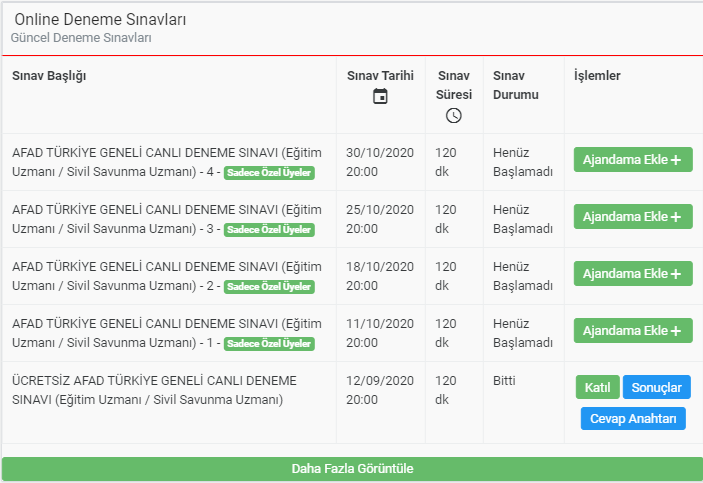Click Sadece Özel Üyeler badge on exam 3

(x=269, y=230)
